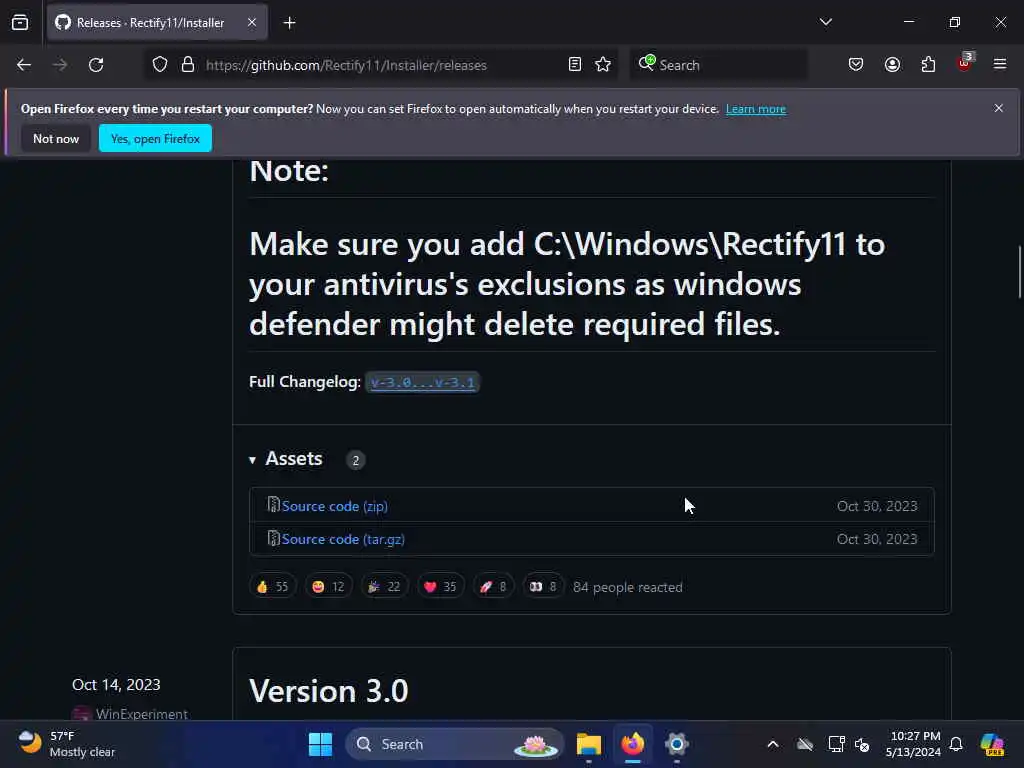1024x768 pixels.
Task: Click Yes, open Firefox button
Action: click(x=155, y=138)
